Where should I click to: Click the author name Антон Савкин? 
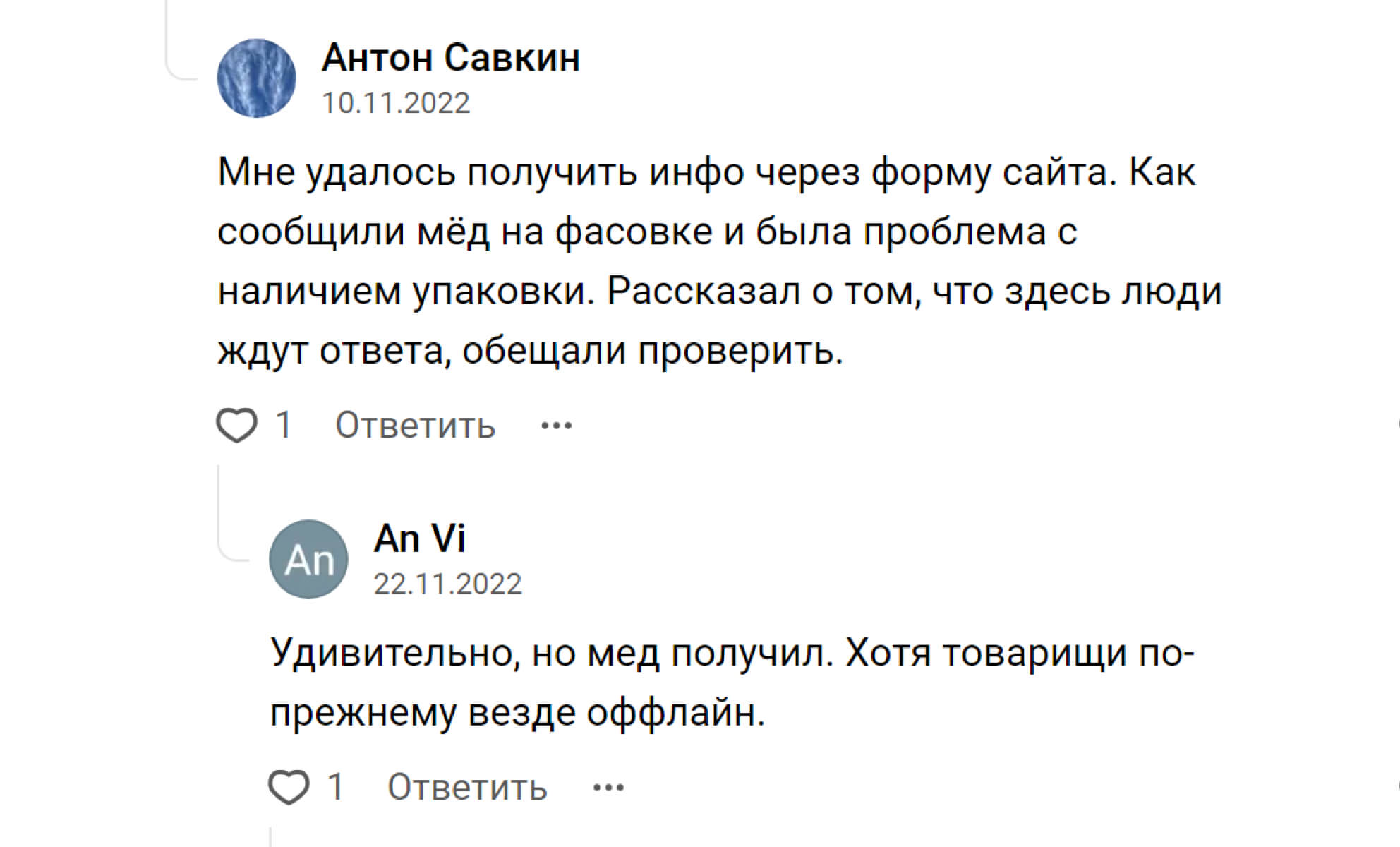coord(452,59)
